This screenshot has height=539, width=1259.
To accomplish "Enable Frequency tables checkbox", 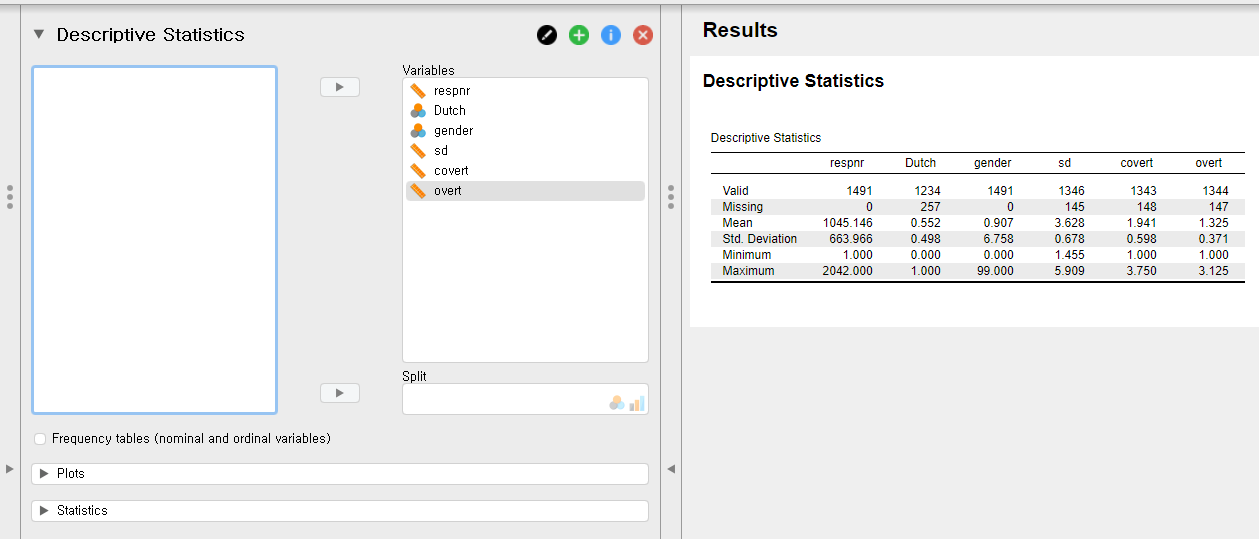I will (40, 439).
